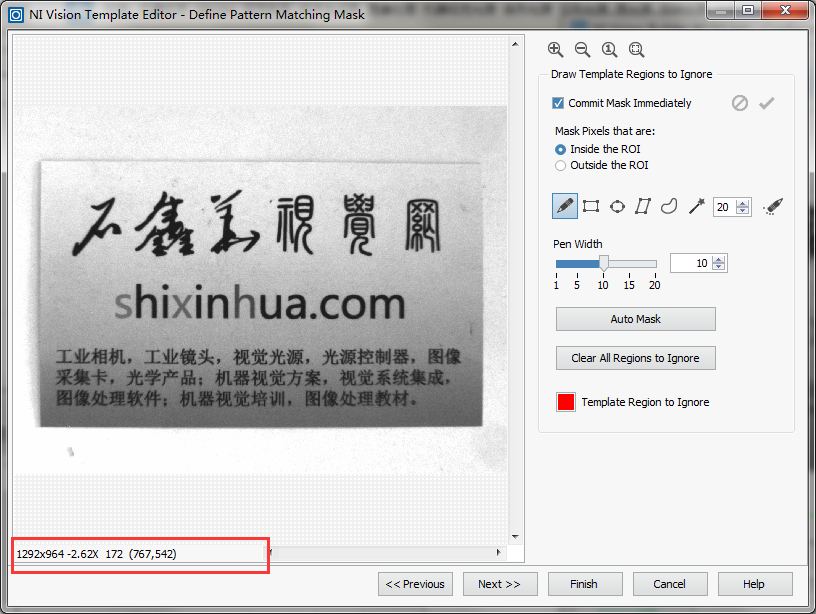Click the zoom out magnifier icon
The height and width of the screenshot is (614, 816).
coord(582,50)
